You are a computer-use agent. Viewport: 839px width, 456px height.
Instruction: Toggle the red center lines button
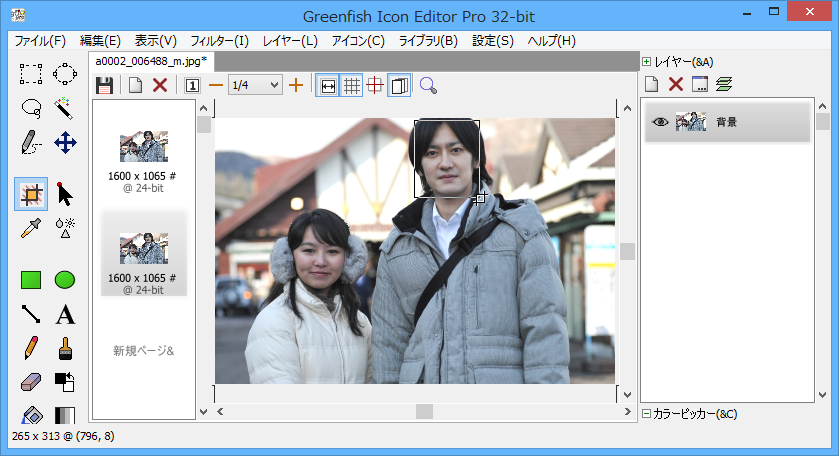pyautogui.click(x=376, y=86)
